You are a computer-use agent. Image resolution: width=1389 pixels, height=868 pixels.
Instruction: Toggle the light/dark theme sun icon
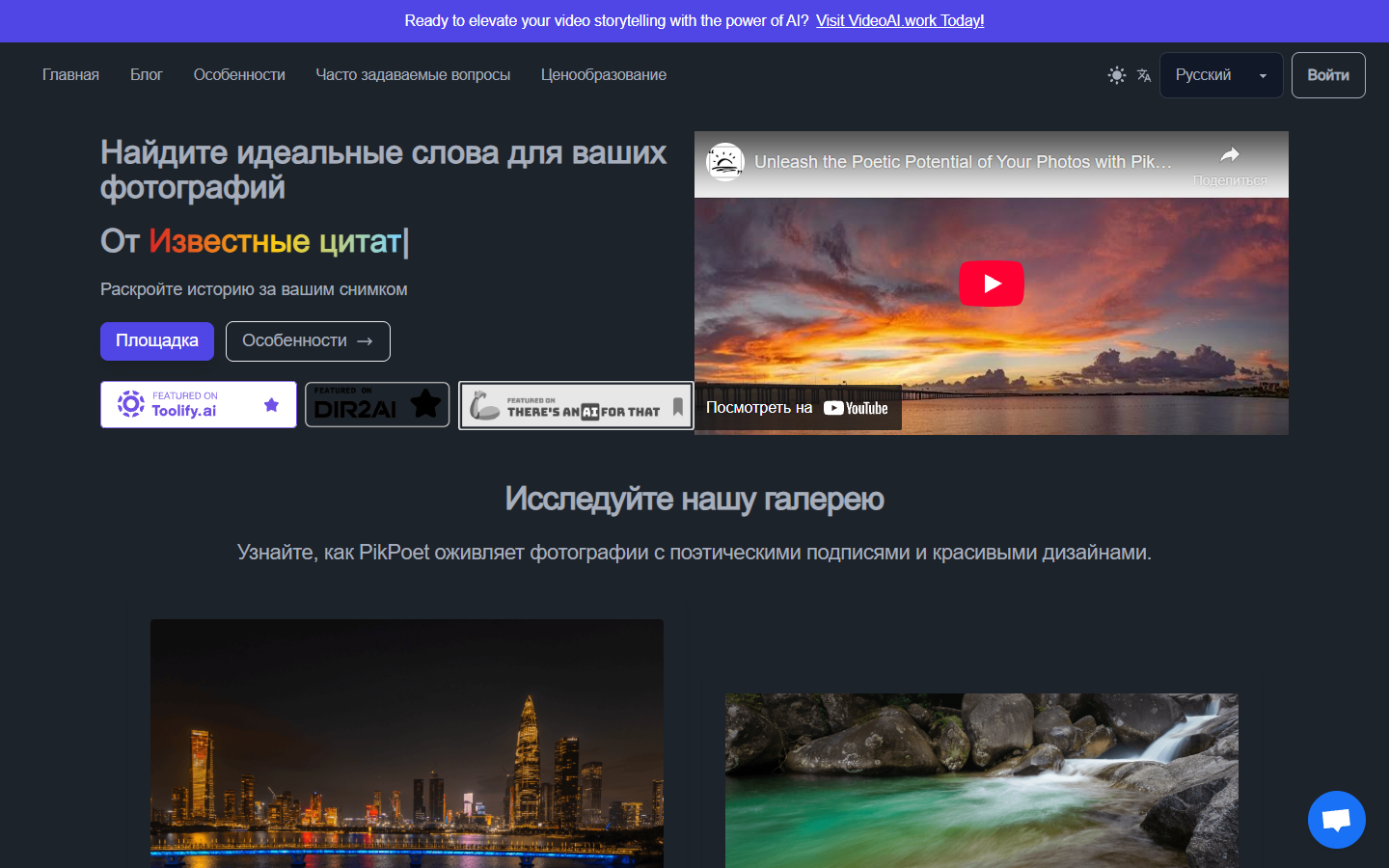(x=1117, y=75)
